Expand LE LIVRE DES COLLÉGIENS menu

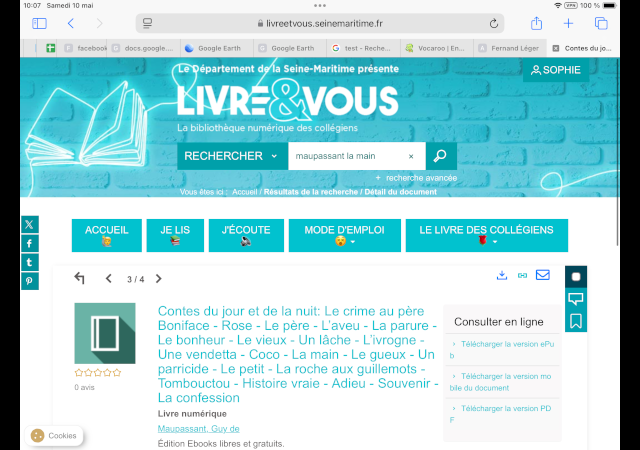click(x=487, y=235)
